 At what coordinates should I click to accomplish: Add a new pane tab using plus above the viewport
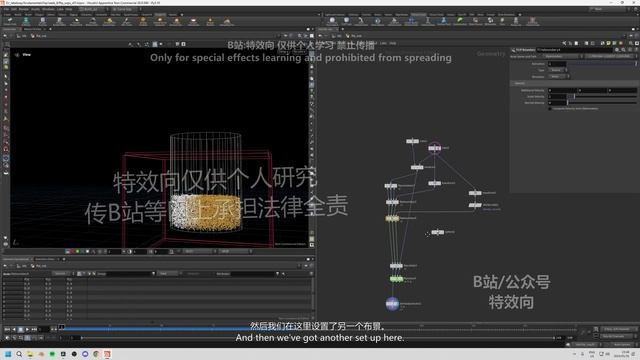click(50, 29)
